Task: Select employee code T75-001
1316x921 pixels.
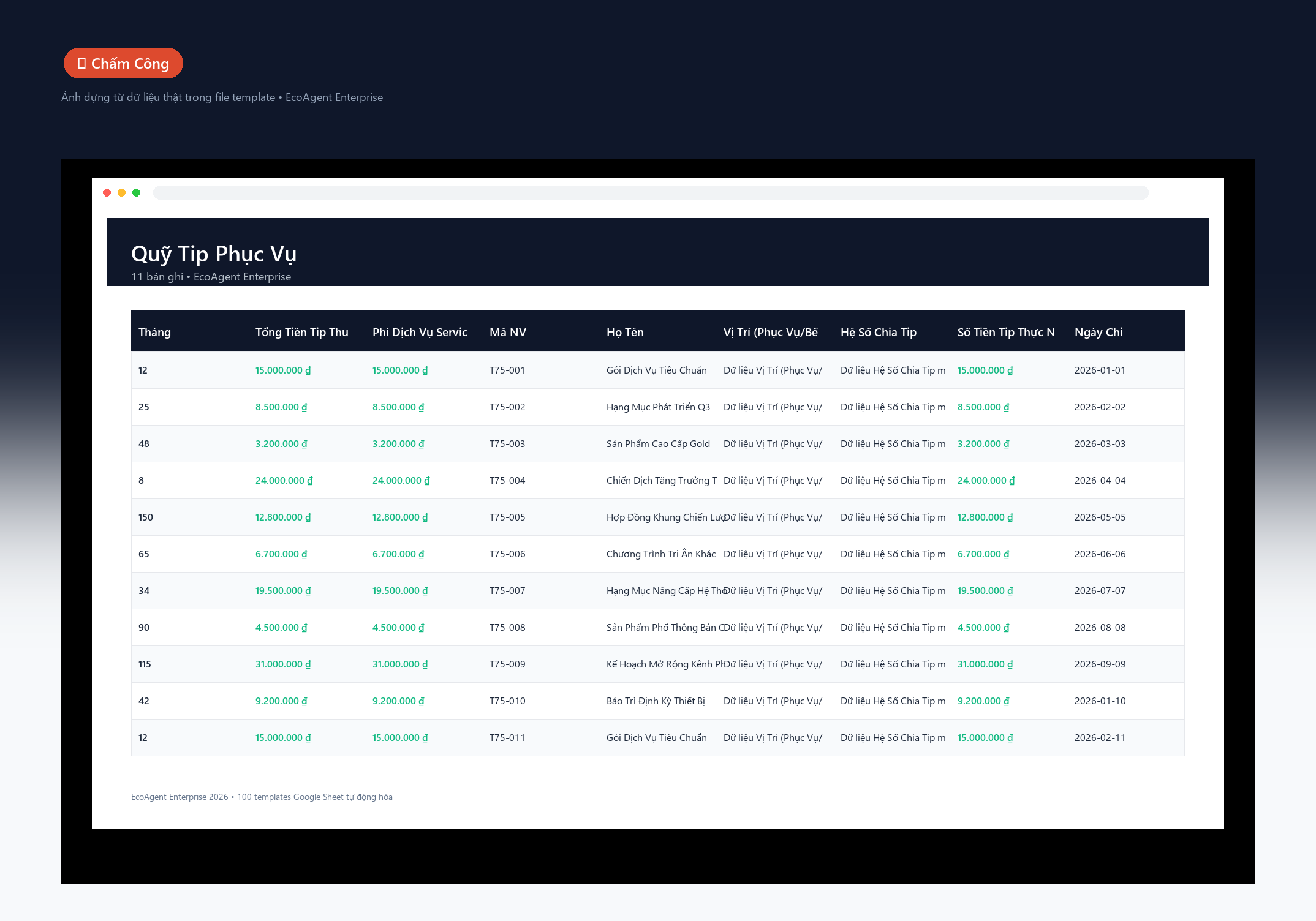Action: click(507, 370)
